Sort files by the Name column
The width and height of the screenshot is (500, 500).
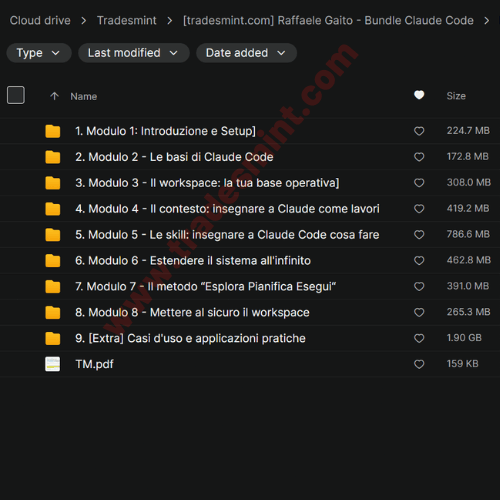pyautogui.click(x=84, y=96)
